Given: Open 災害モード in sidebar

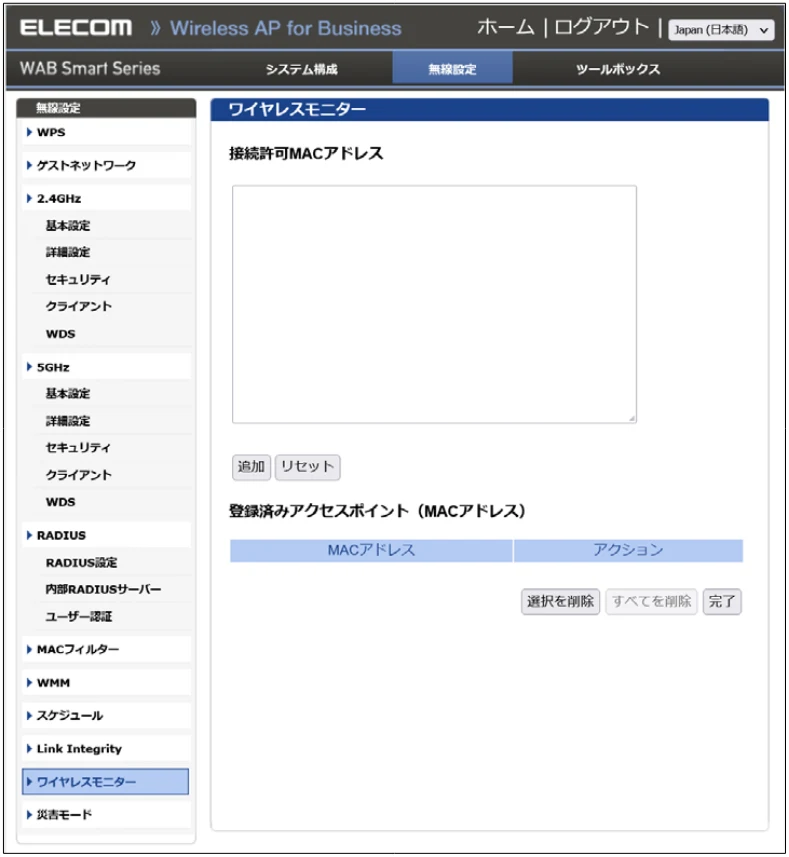Looking at the screenshot, I should click(x=106, y=815).
